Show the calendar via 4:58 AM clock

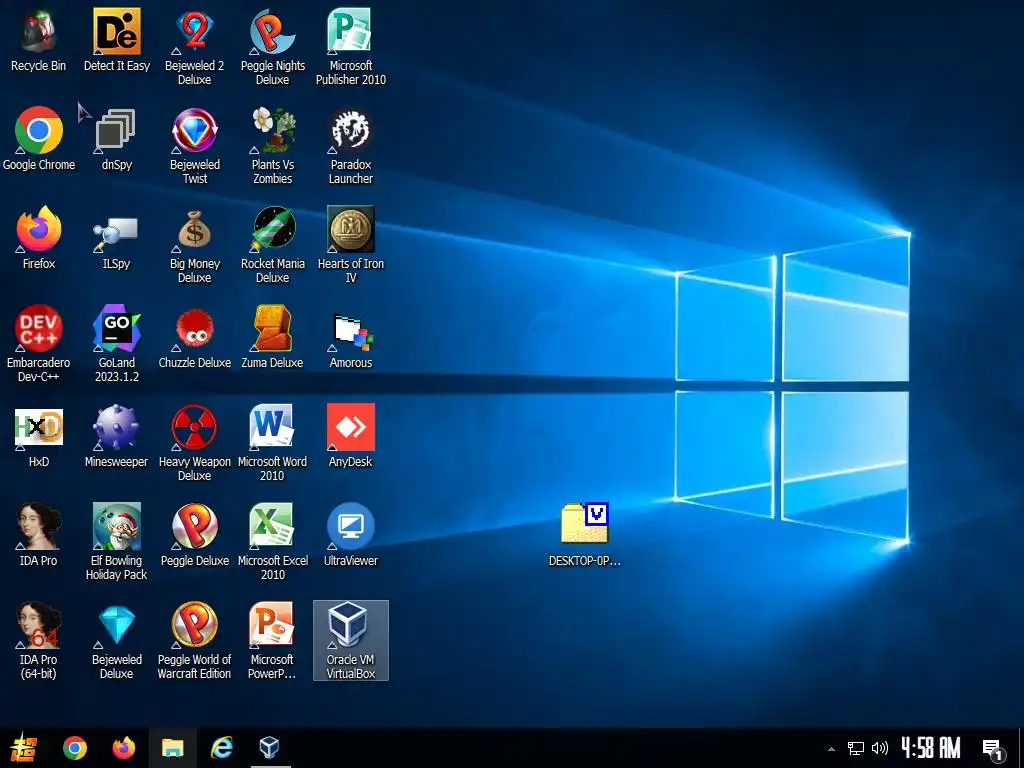pos(931,748)
